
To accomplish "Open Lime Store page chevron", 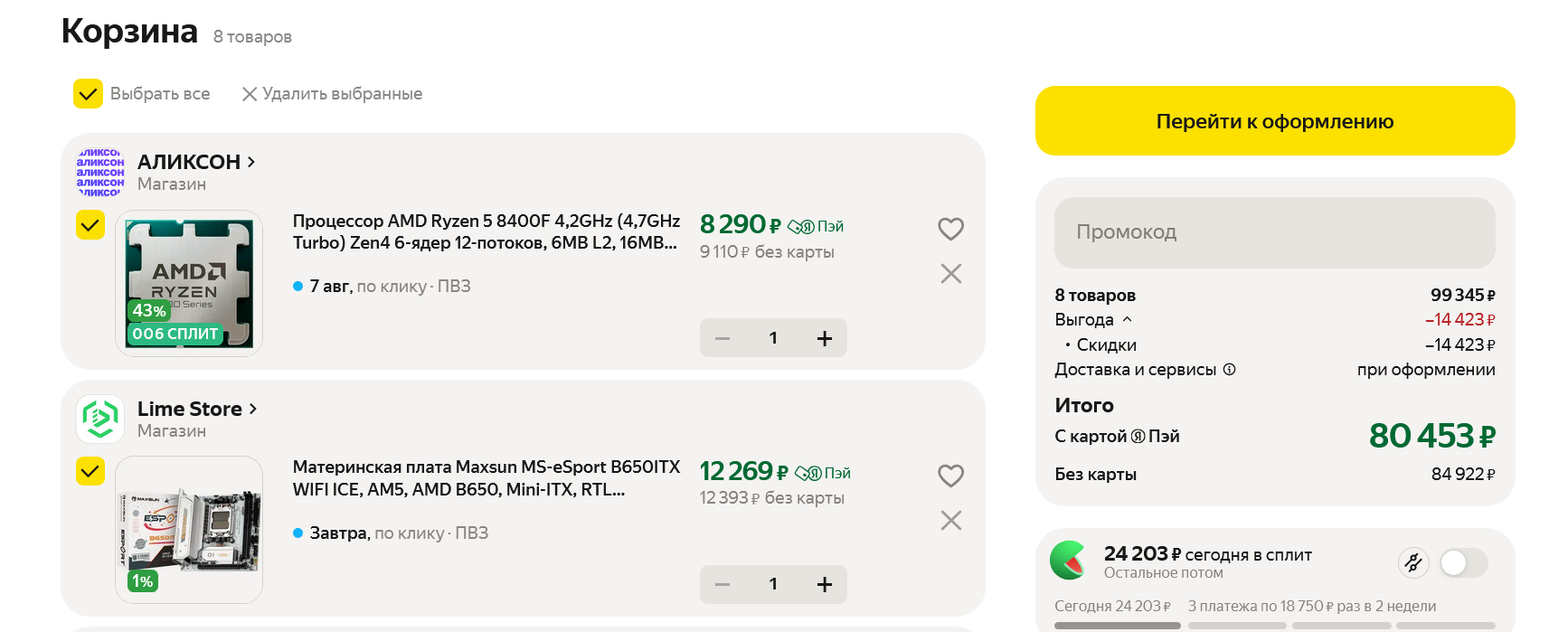I will 253,409.
